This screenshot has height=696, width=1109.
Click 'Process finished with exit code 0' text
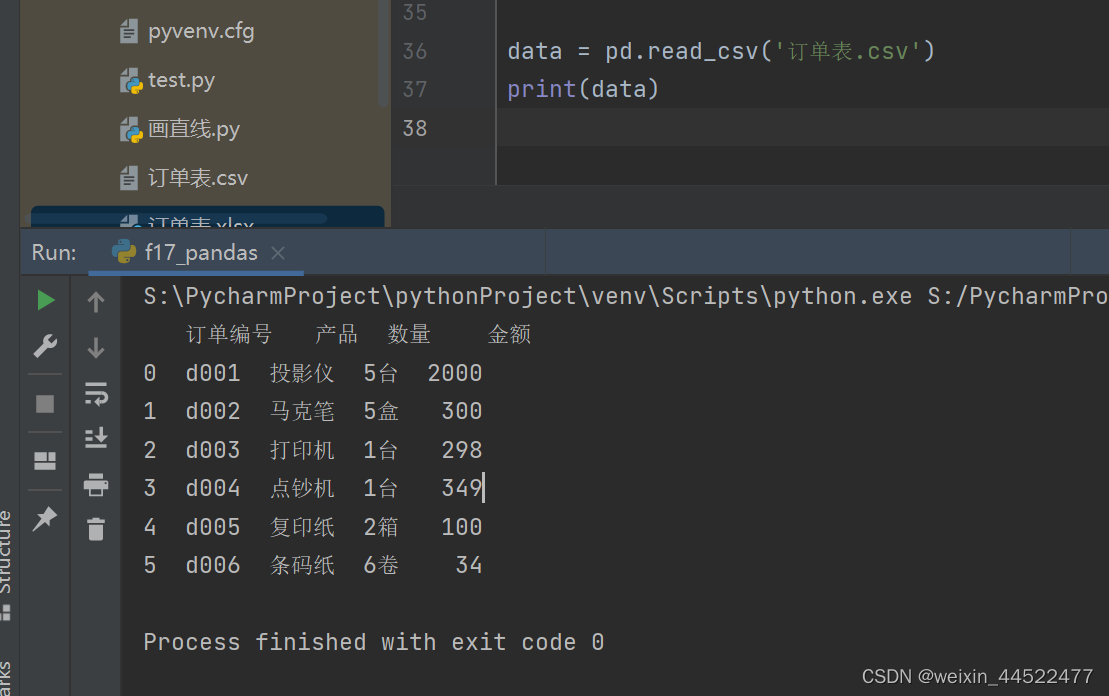373,642
